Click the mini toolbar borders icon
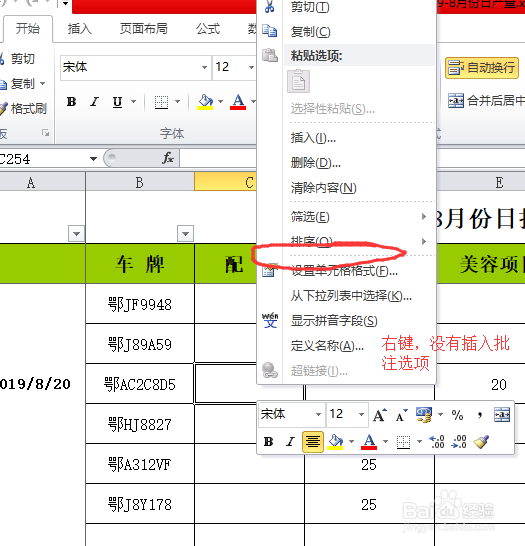Image resolution: width=525 pixels, height=546 pixels. tap(403, 442)
